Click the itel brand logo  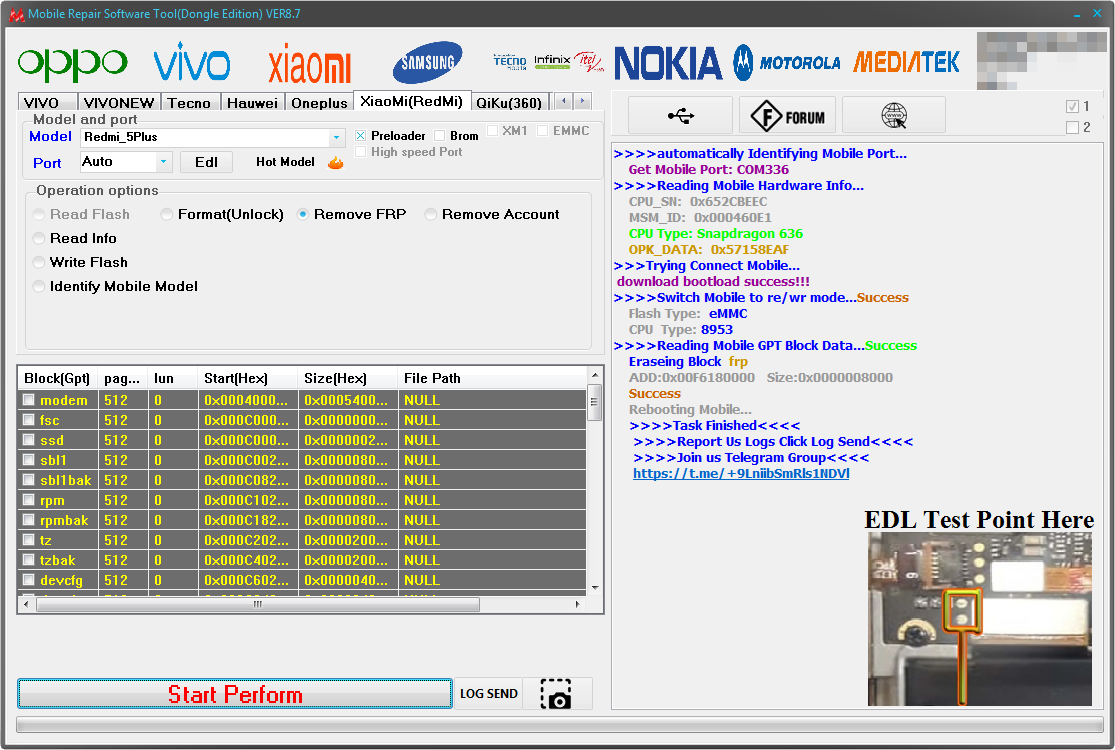coord(589,62)
